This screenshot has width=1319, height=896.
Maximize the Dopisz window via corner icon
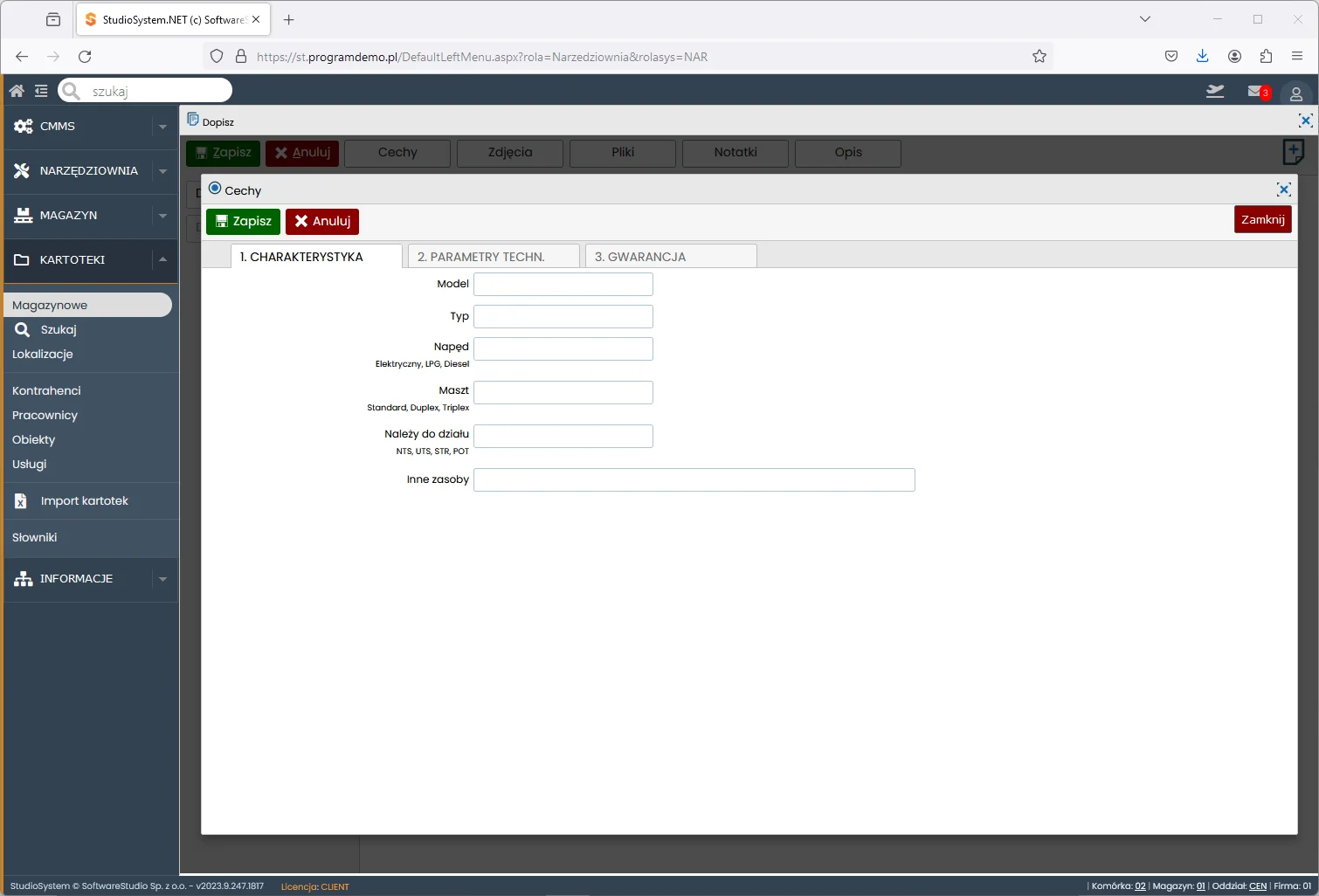click(1305, 121)
